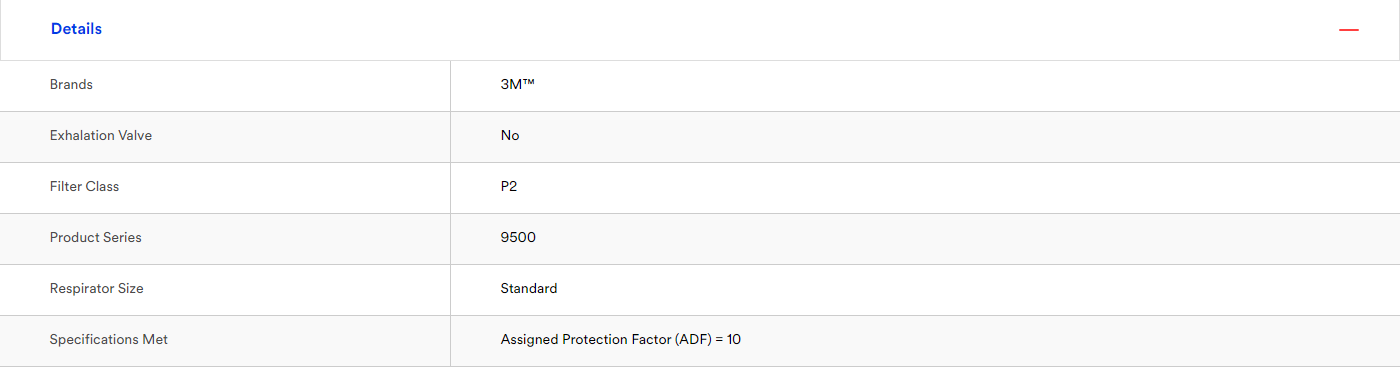The height and width of the screenshot is (368, 1400).
Task: Click the Standard respirator size value
Action: 529,289
